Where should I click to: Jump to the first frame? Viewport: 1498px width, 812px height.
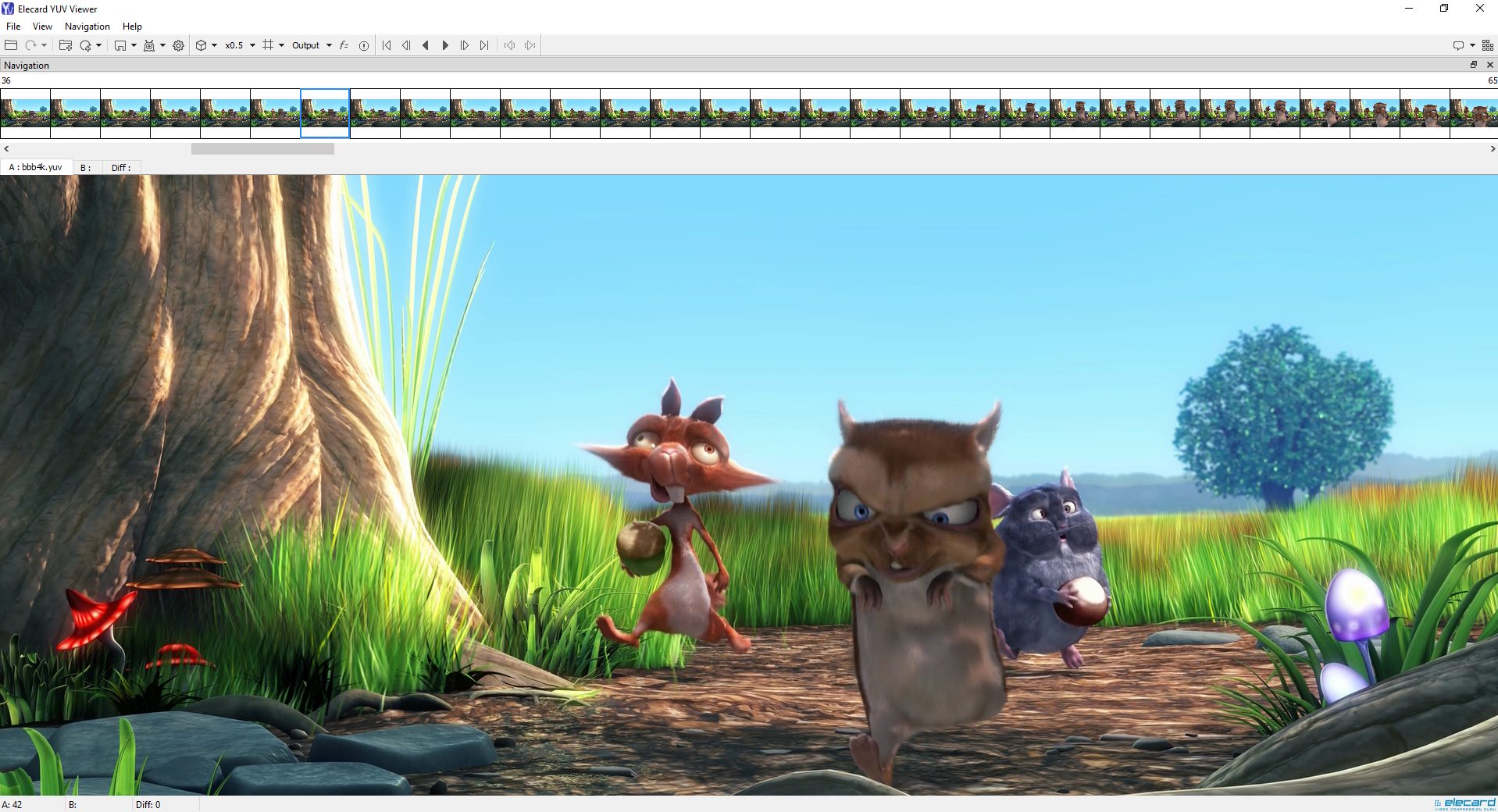[386, 45]
